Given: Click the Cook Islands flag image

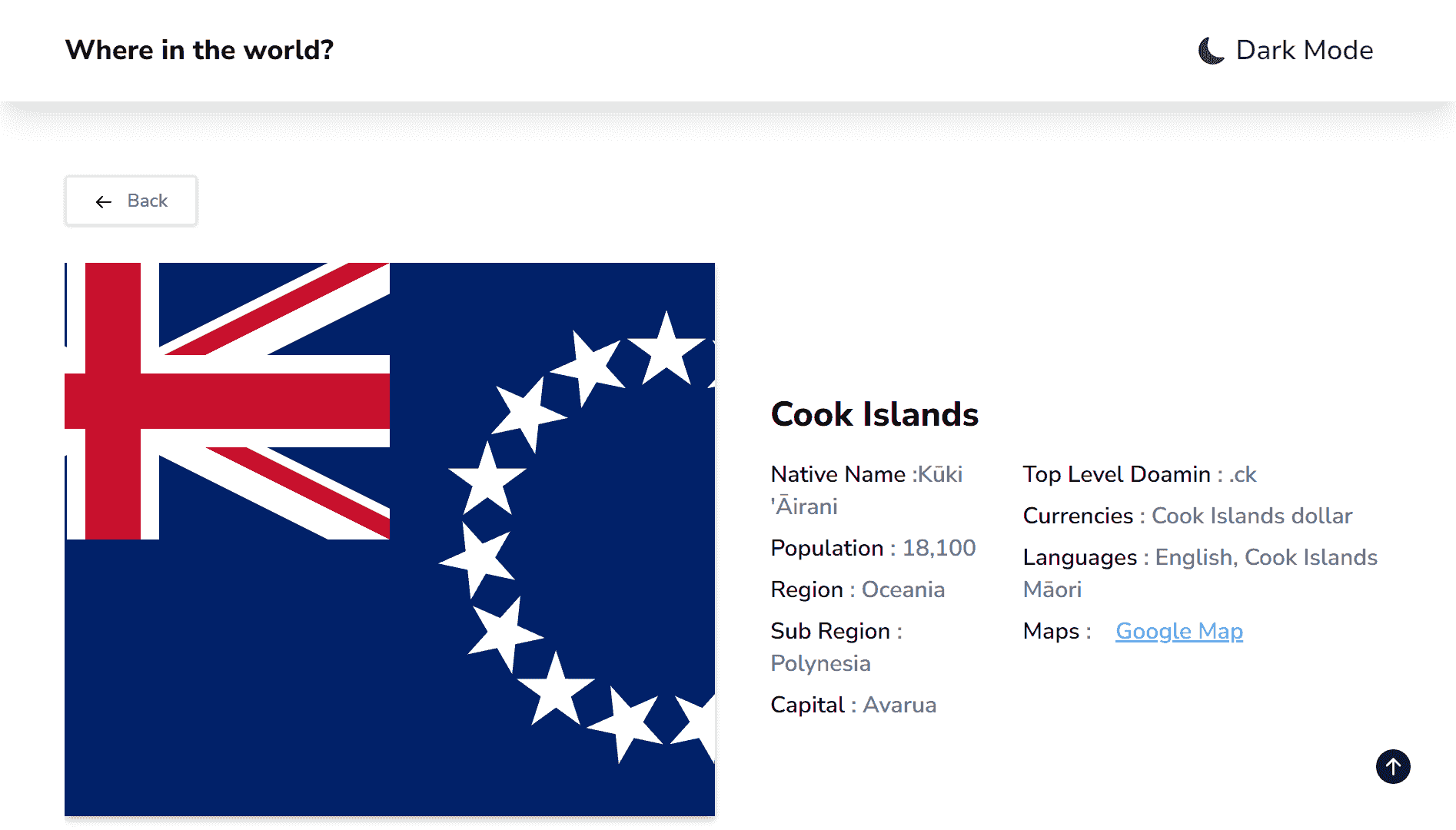Looking at the screenshot, I should (390, 539).
